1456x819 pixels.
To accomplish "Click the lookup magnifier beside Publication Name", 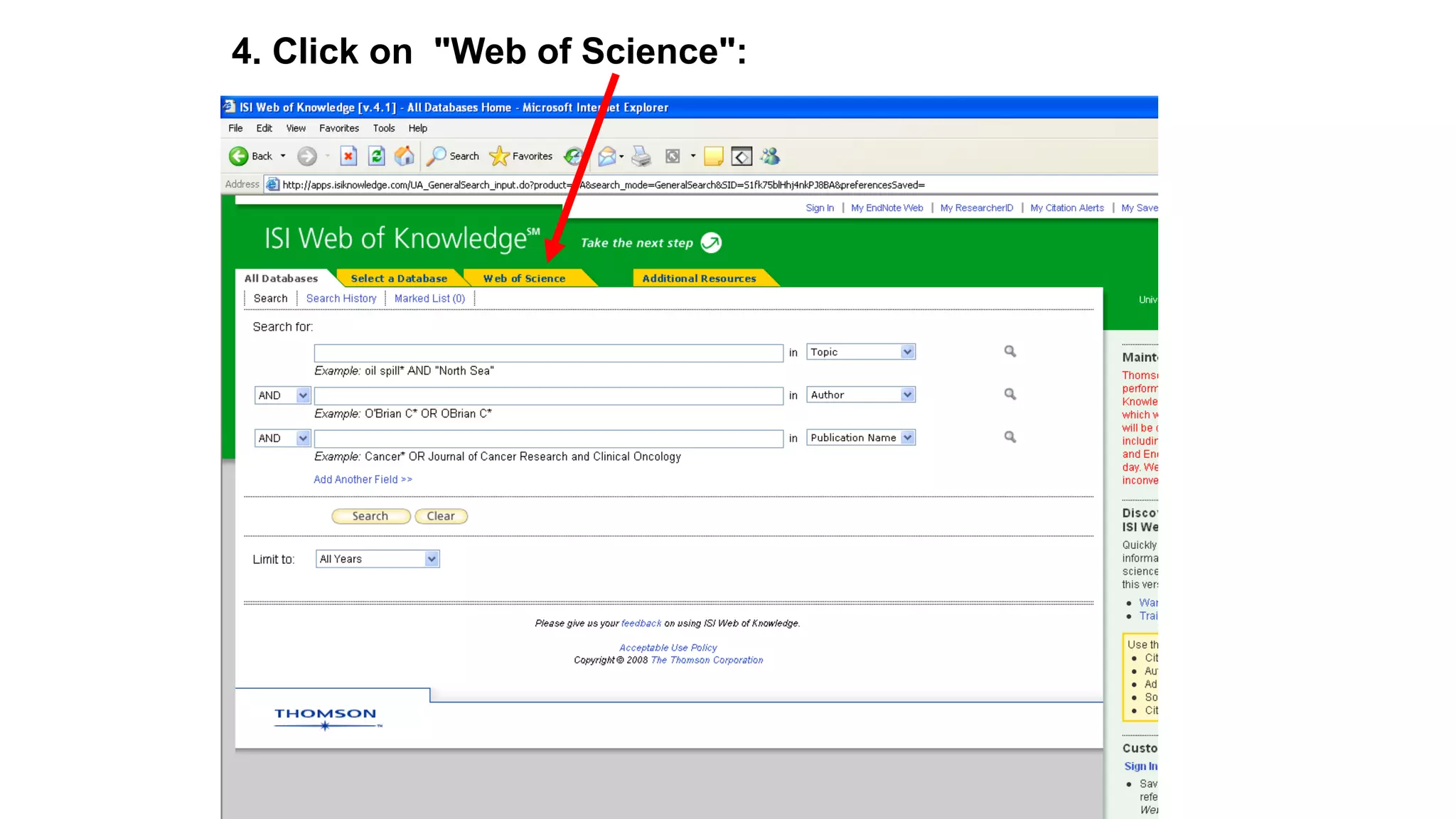I will pos(1010,437).
